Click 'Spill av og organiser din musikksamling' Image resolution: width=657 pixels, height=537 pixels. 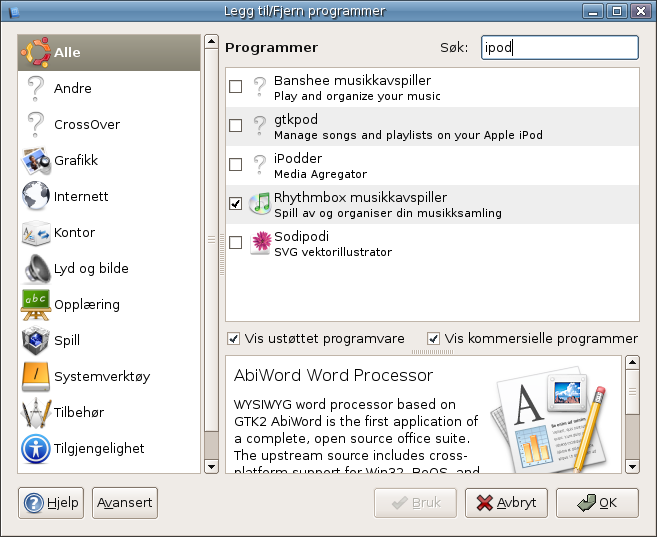pyautogui.click(x=388, y=213)
